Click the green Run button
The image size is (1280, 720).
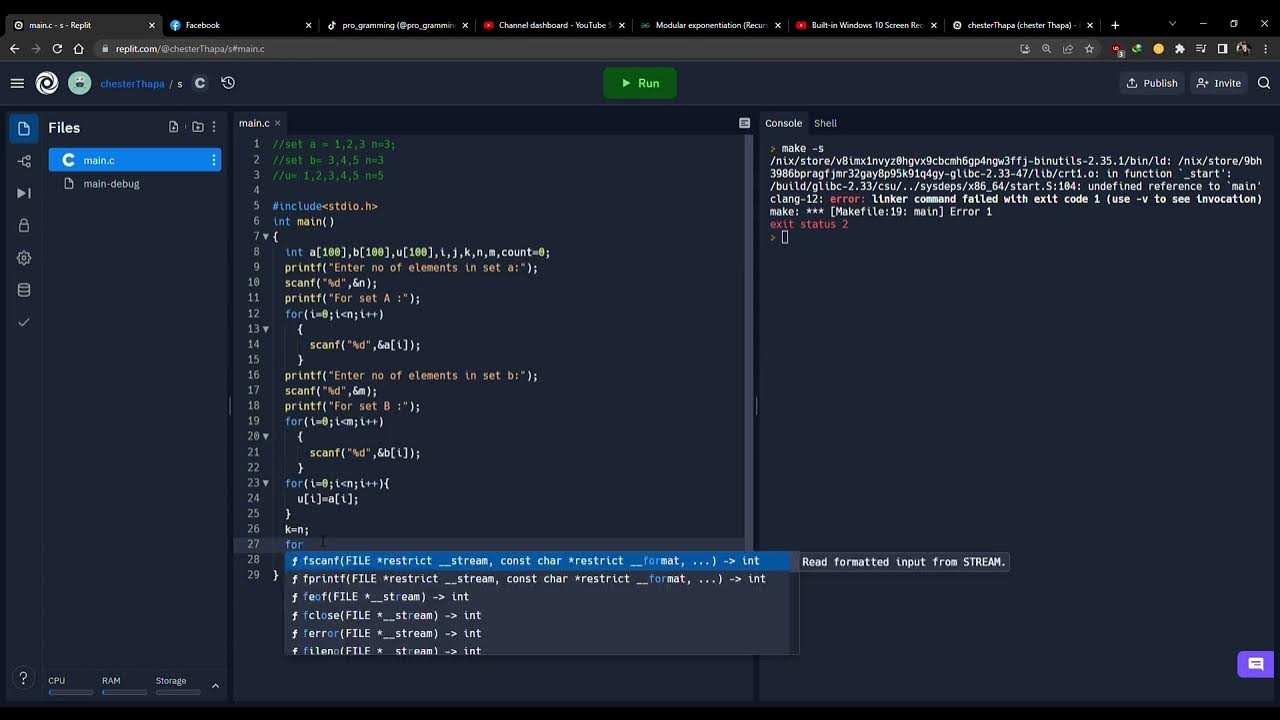pos(640,83)
